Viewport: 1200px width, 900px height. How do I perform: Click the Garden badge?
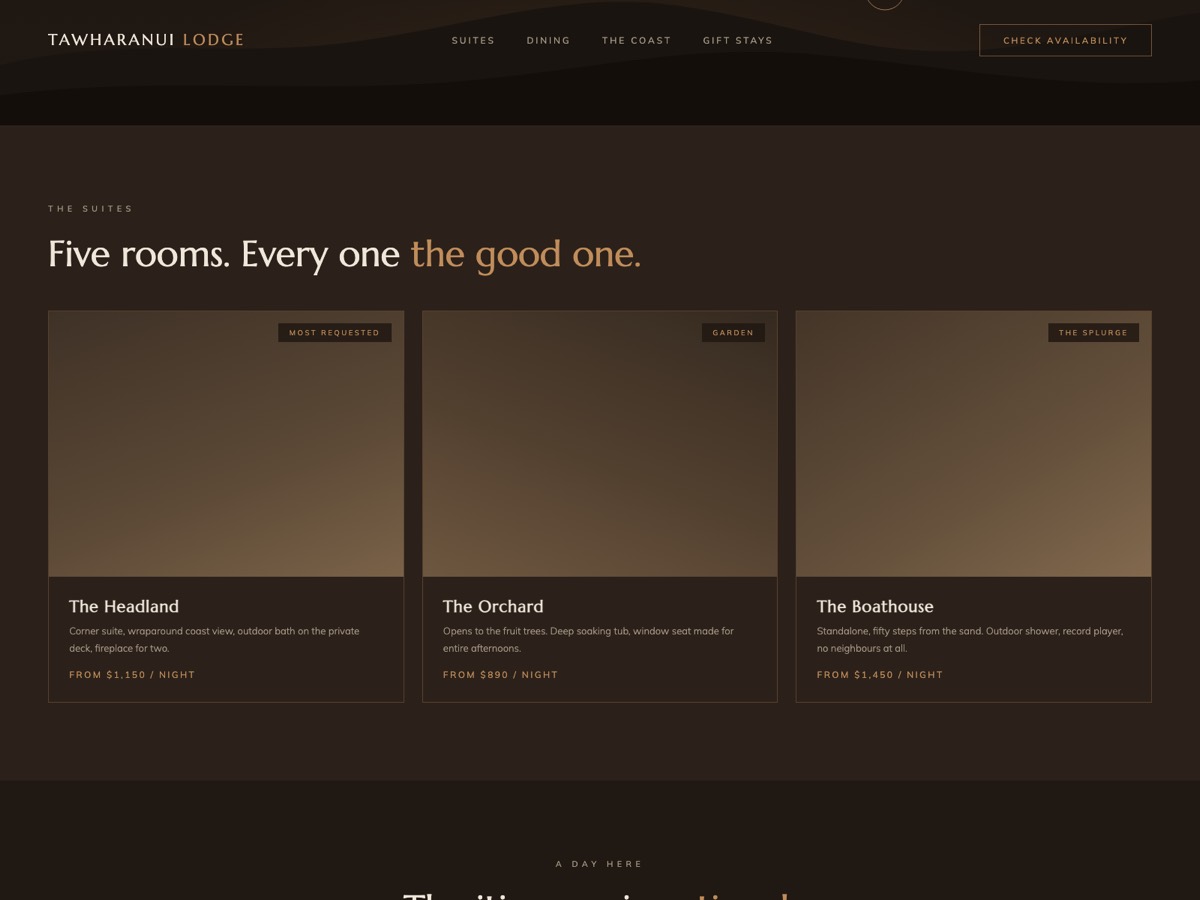coord(733,333)
